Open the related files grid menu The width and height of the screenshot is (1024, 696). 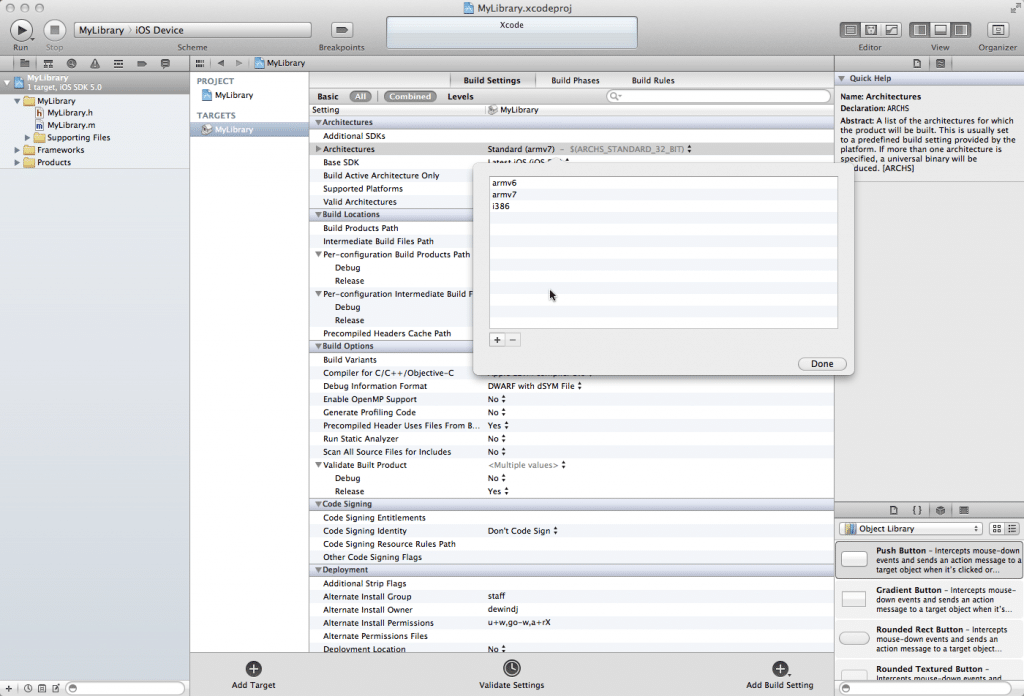tap(200, 63)
